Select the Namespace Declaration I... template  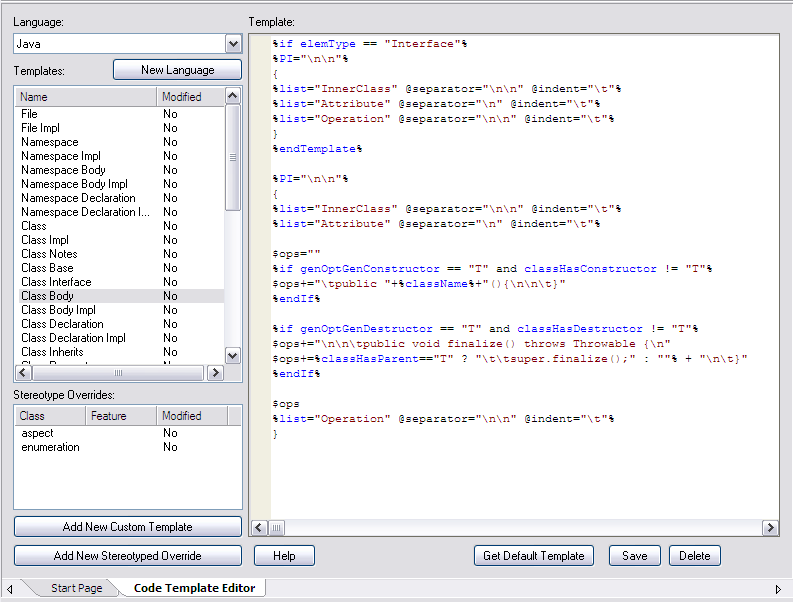click(x=120, y=212)
